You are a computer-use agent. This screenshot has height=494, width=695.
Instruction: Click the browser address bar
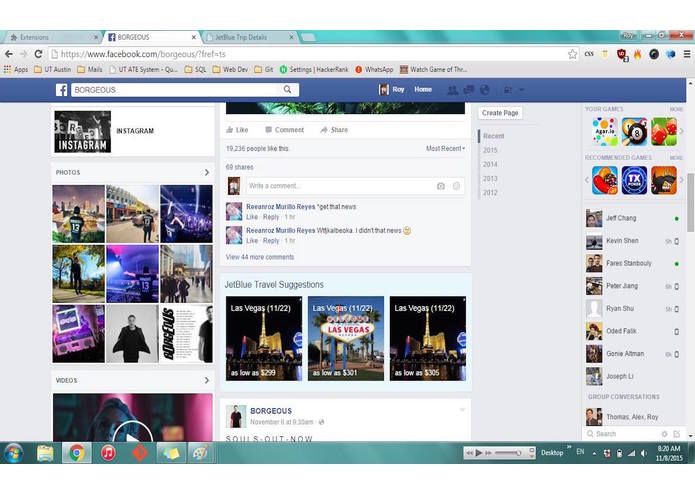[x=308, y=54]
